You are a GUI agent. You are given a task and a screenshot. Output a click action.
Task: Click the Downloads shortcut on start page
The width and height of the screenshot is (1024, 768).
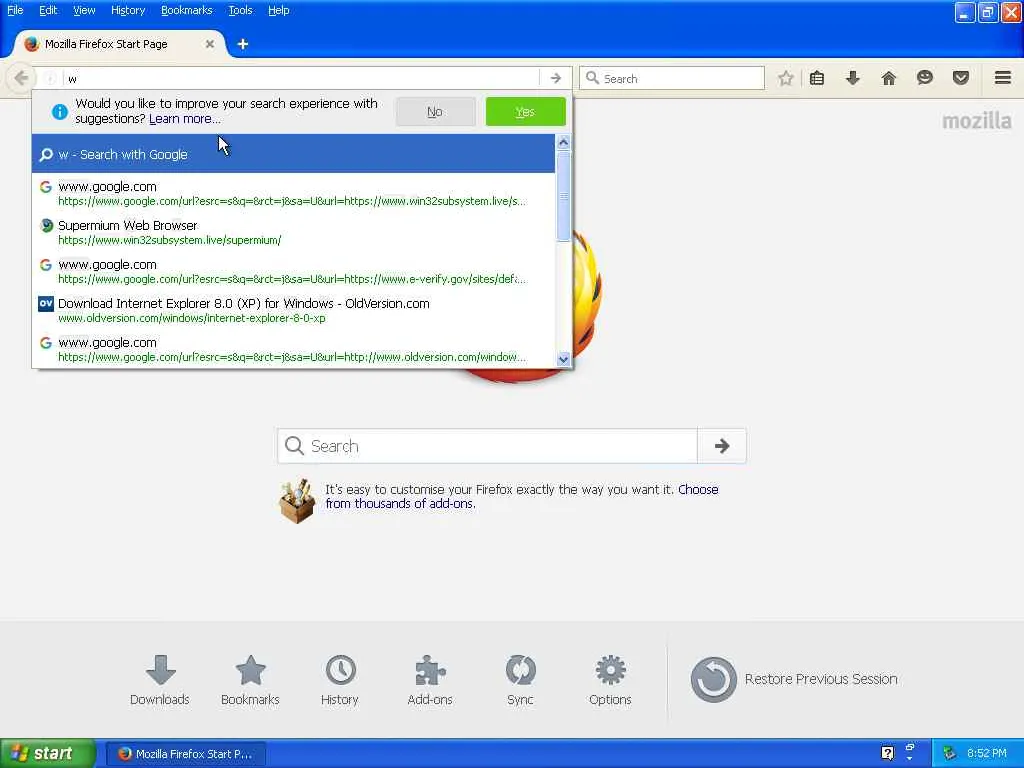click(x=159, y=680)
